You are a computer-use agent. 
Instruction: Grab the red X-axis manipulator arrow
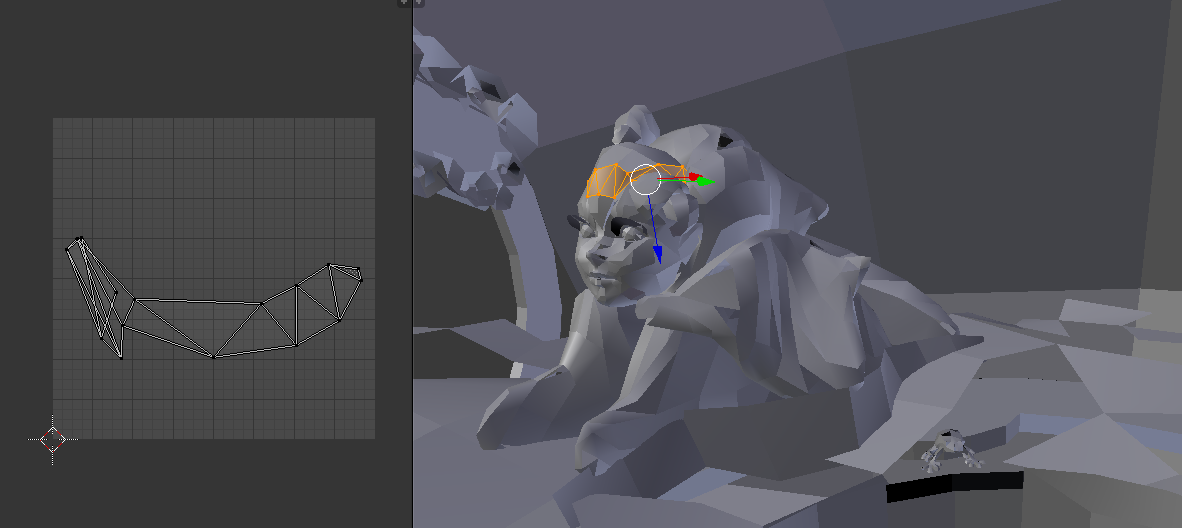point(694,177)
